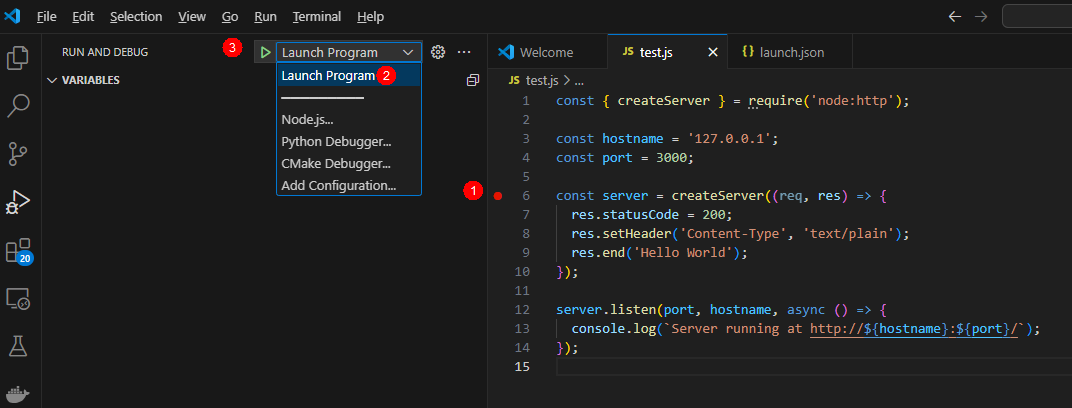Open the Search view icon
The height and width of the screenshot is (408, 1072).
[18, 105]
